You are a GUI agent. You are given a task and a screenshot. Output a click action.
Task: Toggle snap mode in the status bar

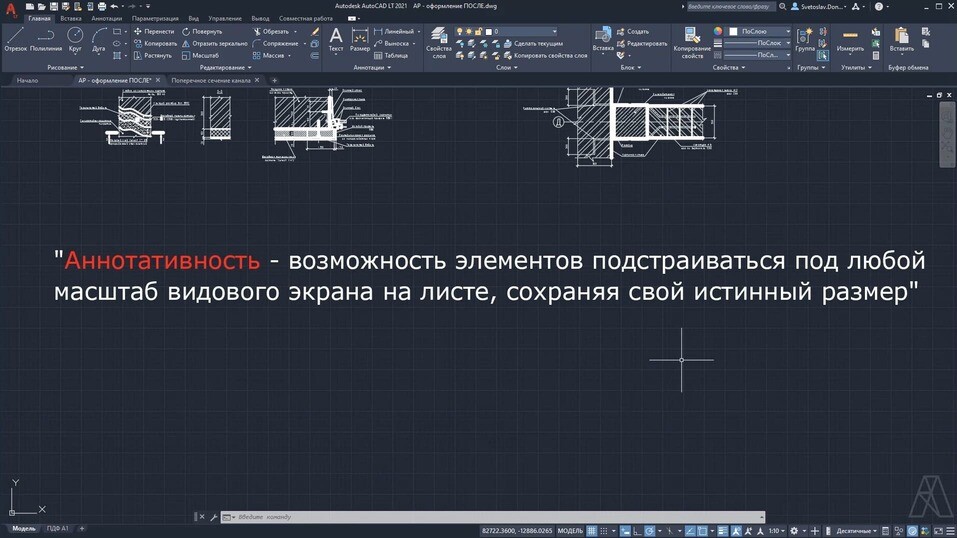(604, 531)
